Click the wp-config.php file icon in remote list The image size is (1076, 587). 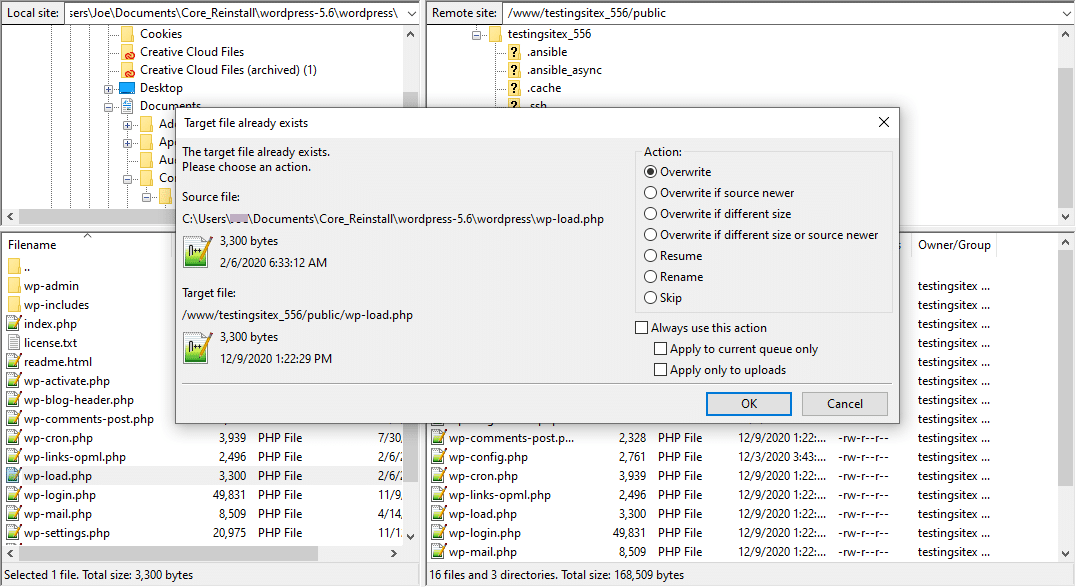click(438, 457)
